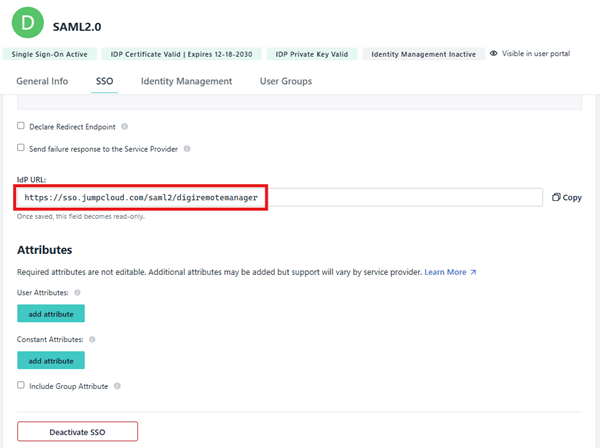600x448 pixels.
Task: Switch to the General Info tab
Action: tap(42, 81)
